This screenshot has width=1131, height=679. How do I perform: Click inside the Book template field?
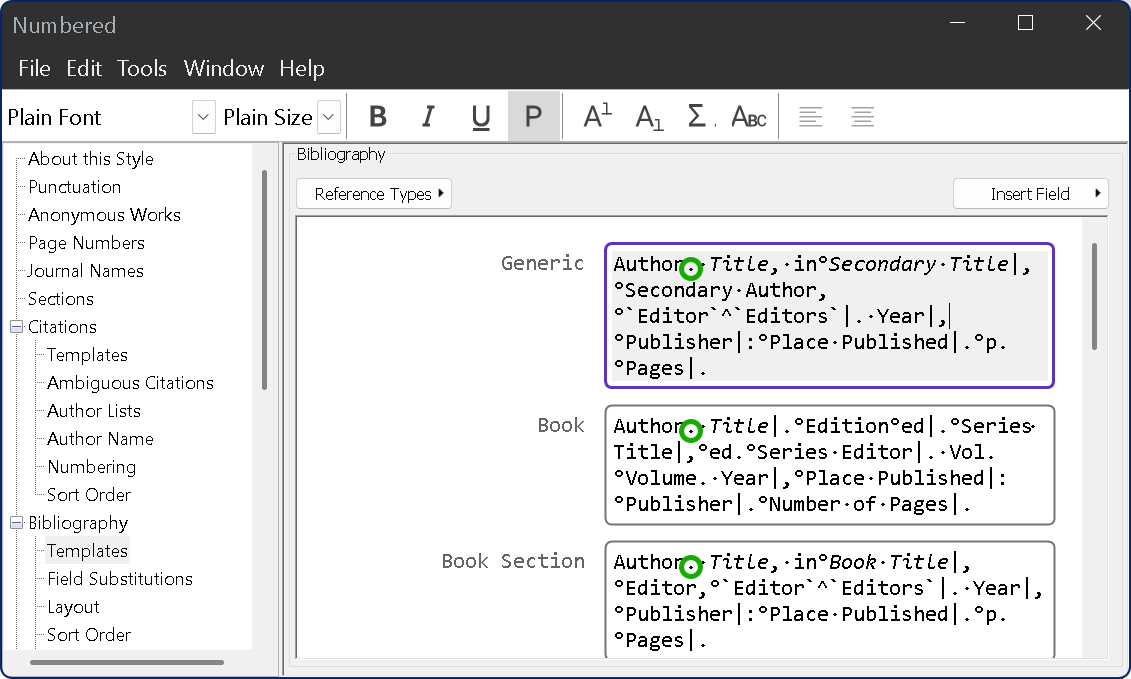point(829,465)
